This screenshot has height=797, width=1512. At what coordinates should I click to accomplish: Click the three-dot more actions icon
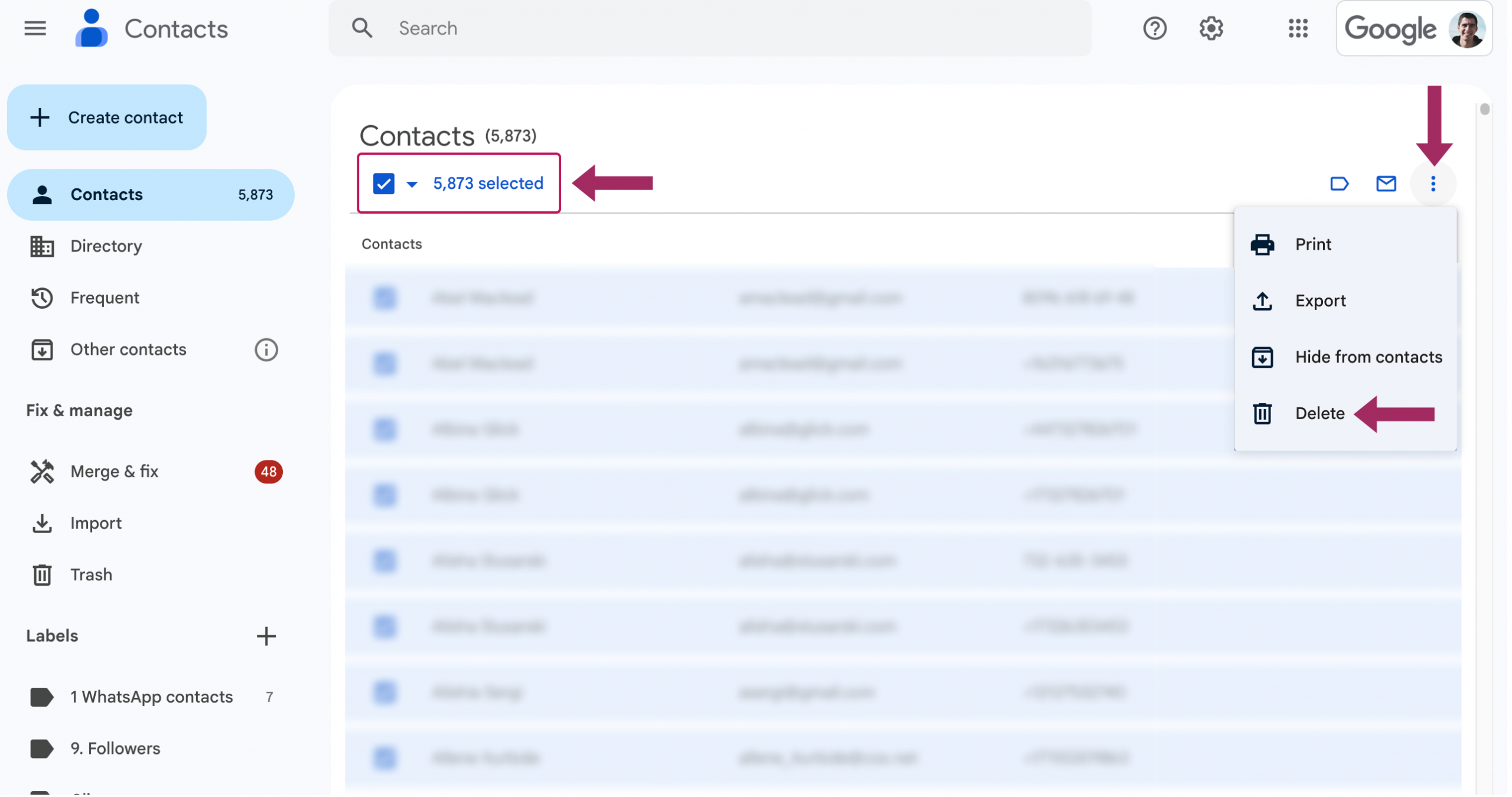click(1432, 184)
